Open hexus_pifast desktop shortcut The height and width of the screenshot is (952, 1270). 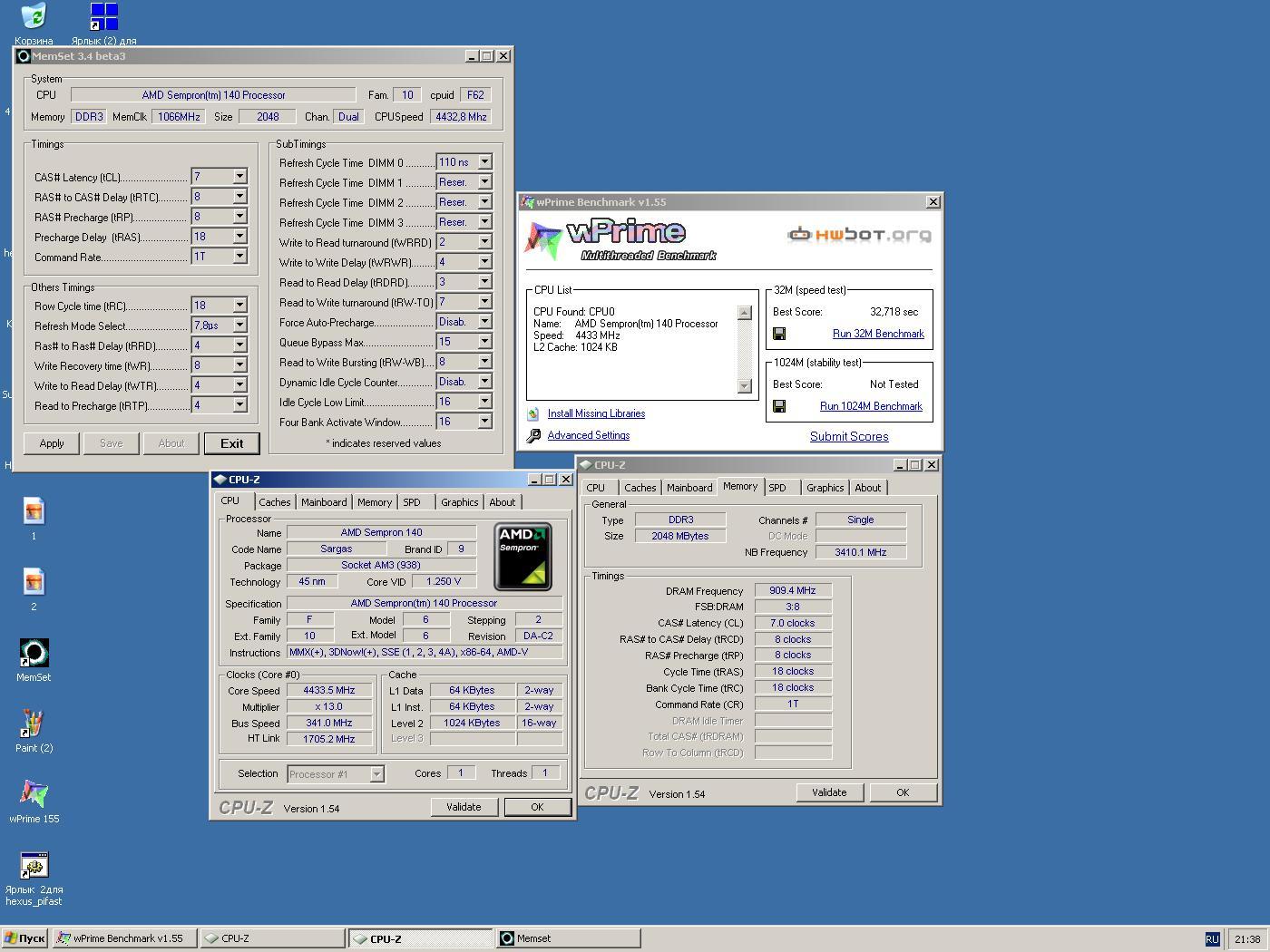34,865
